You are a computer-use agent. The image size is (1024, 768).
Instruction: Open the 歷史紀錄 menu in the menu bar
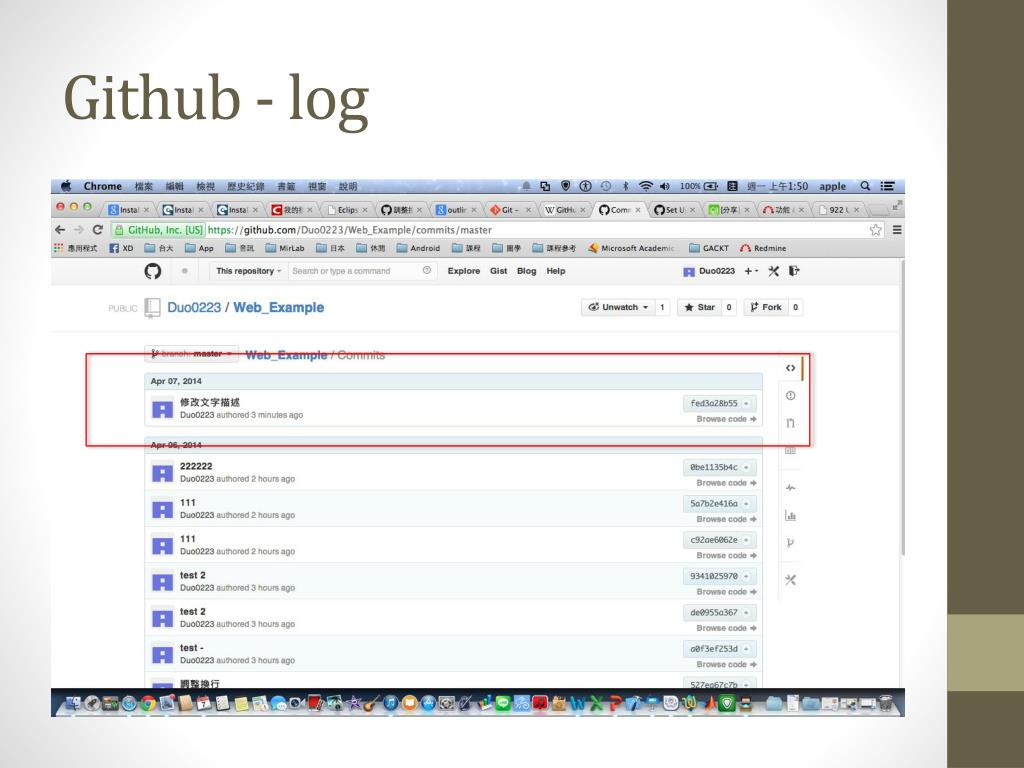(x=246, y=186)
